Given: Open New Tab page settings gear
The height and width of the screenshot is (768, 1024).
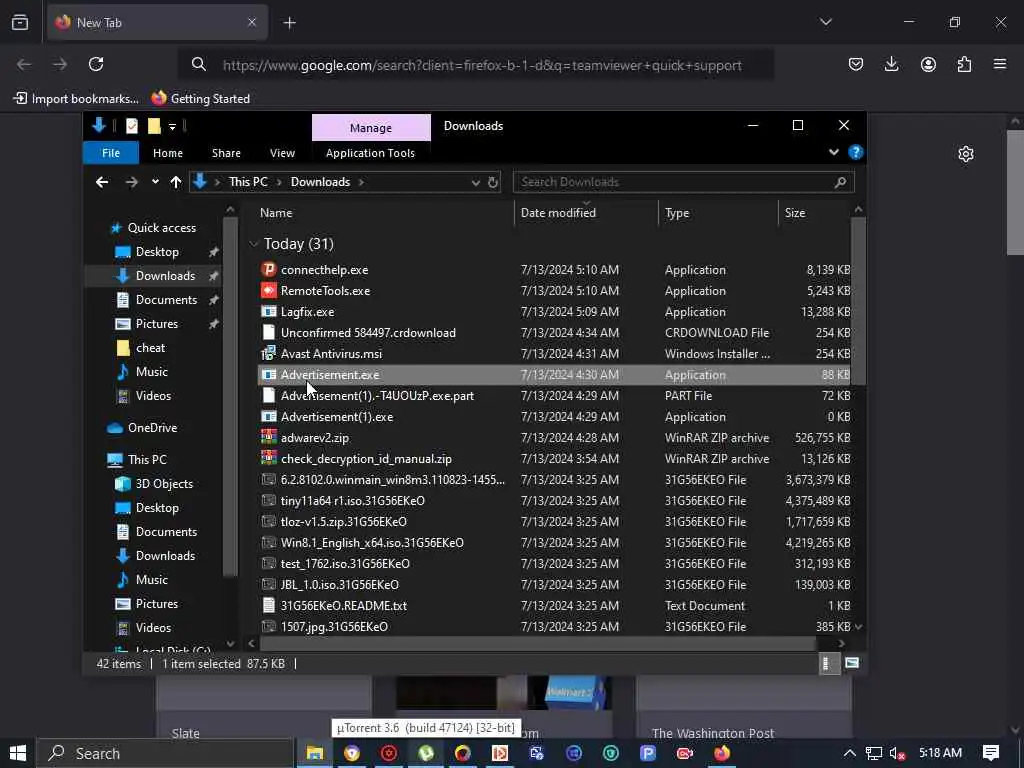Looking at the screenshot, I should click(966, 154).
